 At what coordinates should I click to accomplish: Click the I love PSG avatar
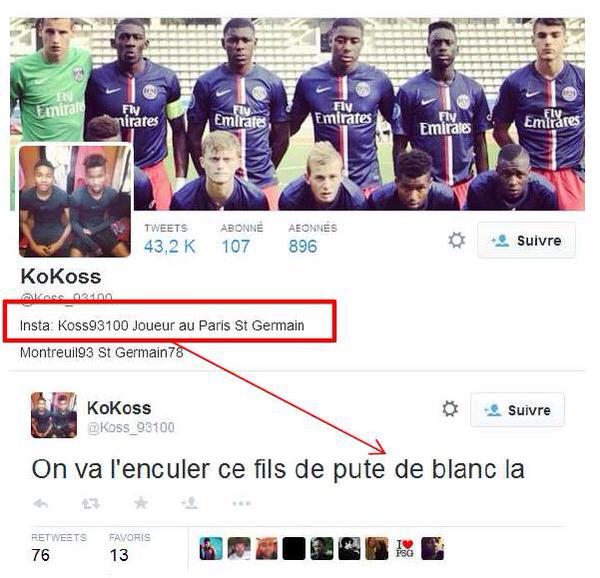click(404, 549)
